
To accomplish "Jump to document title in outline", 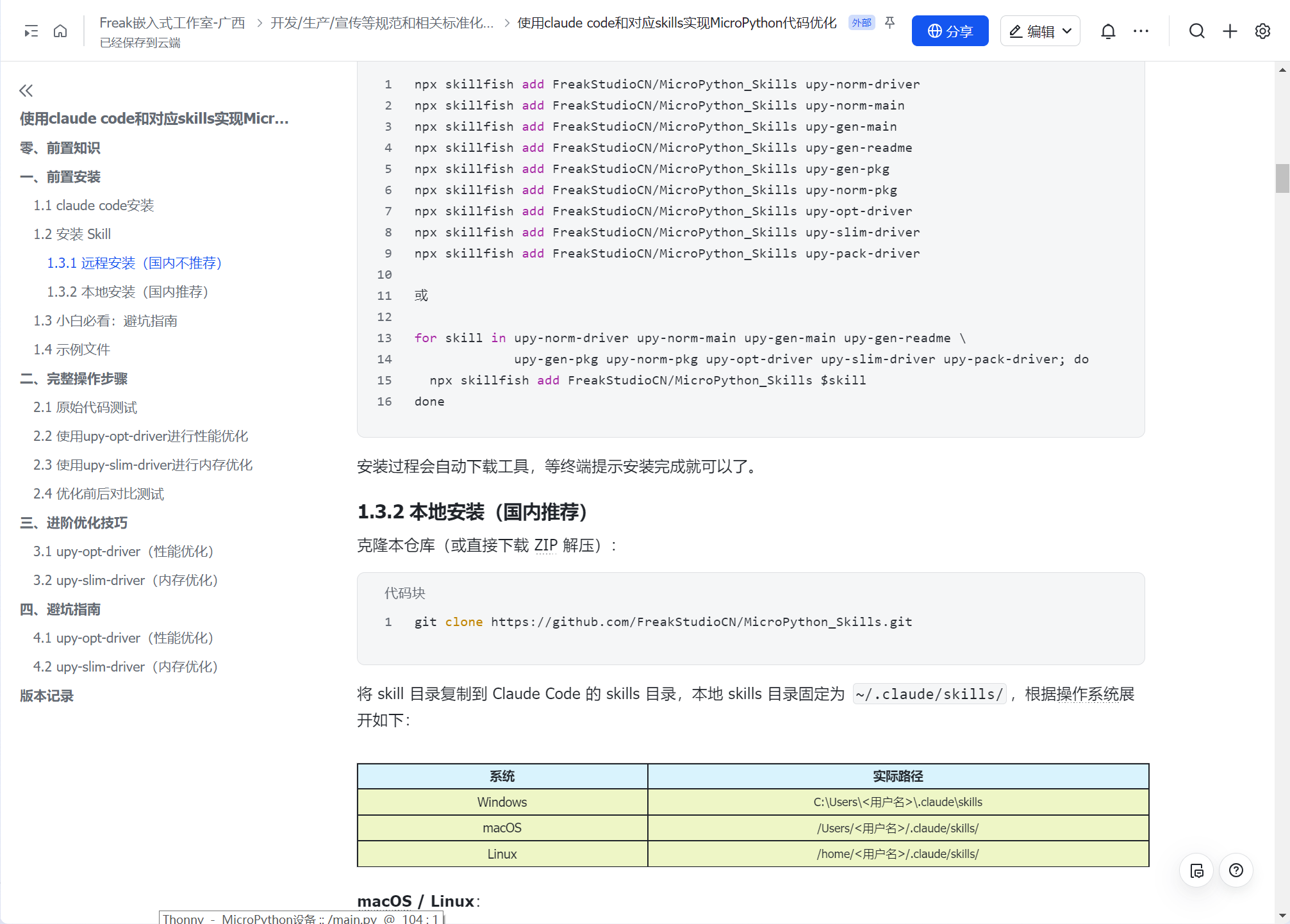I will (x=154, y=119).
